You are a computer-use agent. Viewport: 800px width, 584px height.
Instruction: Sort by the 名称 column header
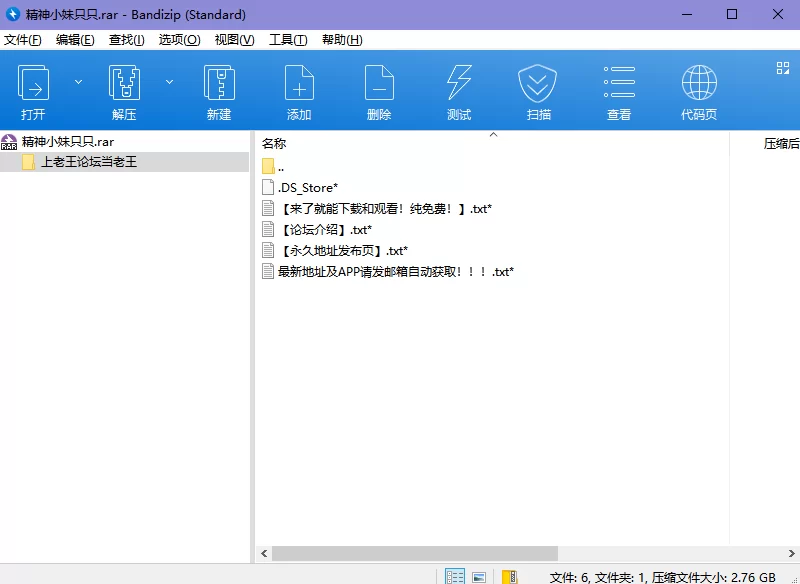coord(274,143)
